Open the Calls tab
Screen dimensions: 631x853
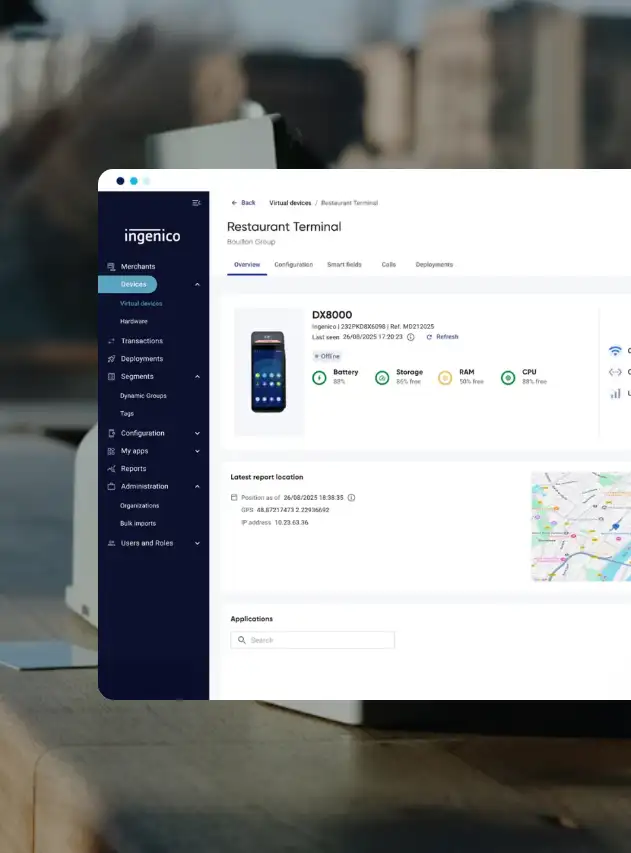tap(388, 265)
